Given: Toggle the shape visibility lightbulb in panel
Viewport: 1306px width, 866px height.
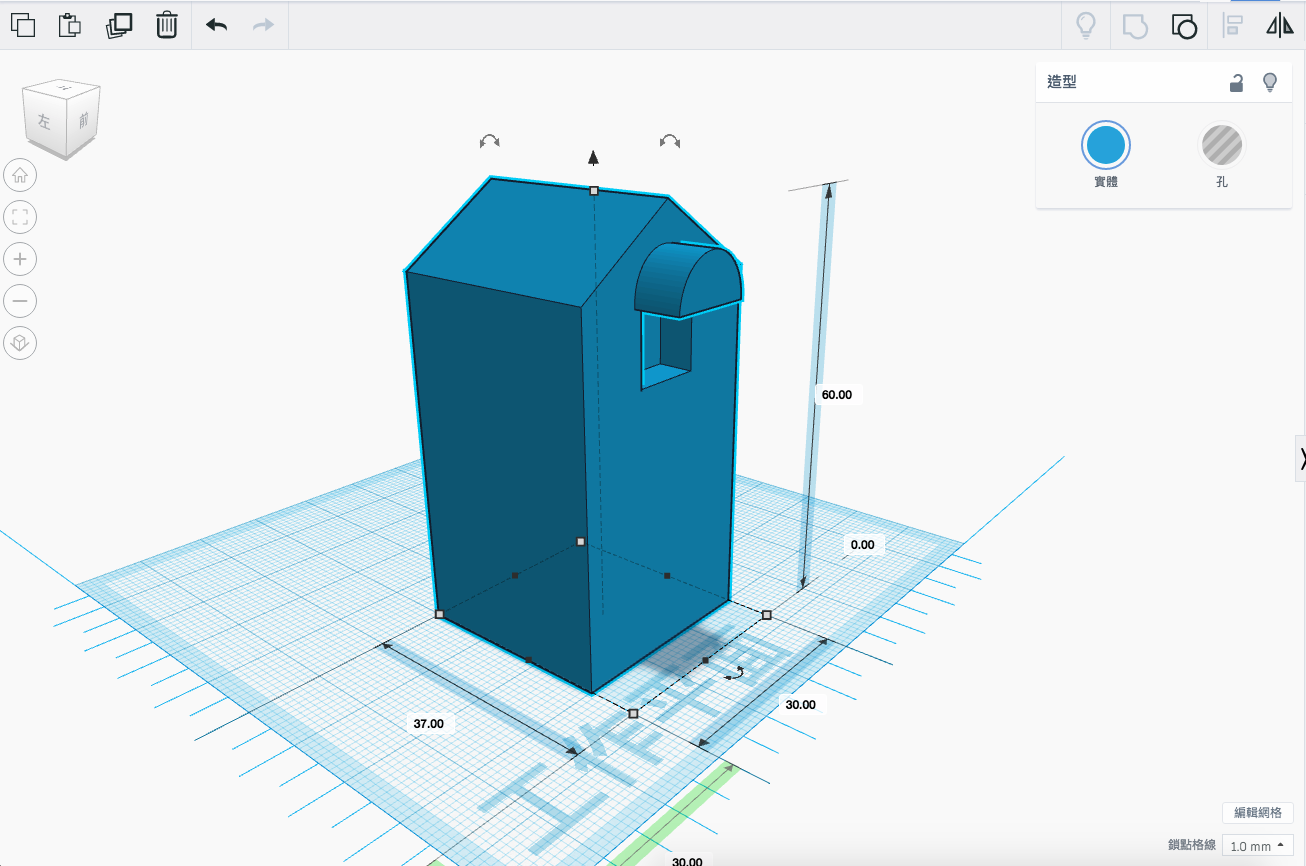Looking at the screenshot, I should tap(1270, 82).
